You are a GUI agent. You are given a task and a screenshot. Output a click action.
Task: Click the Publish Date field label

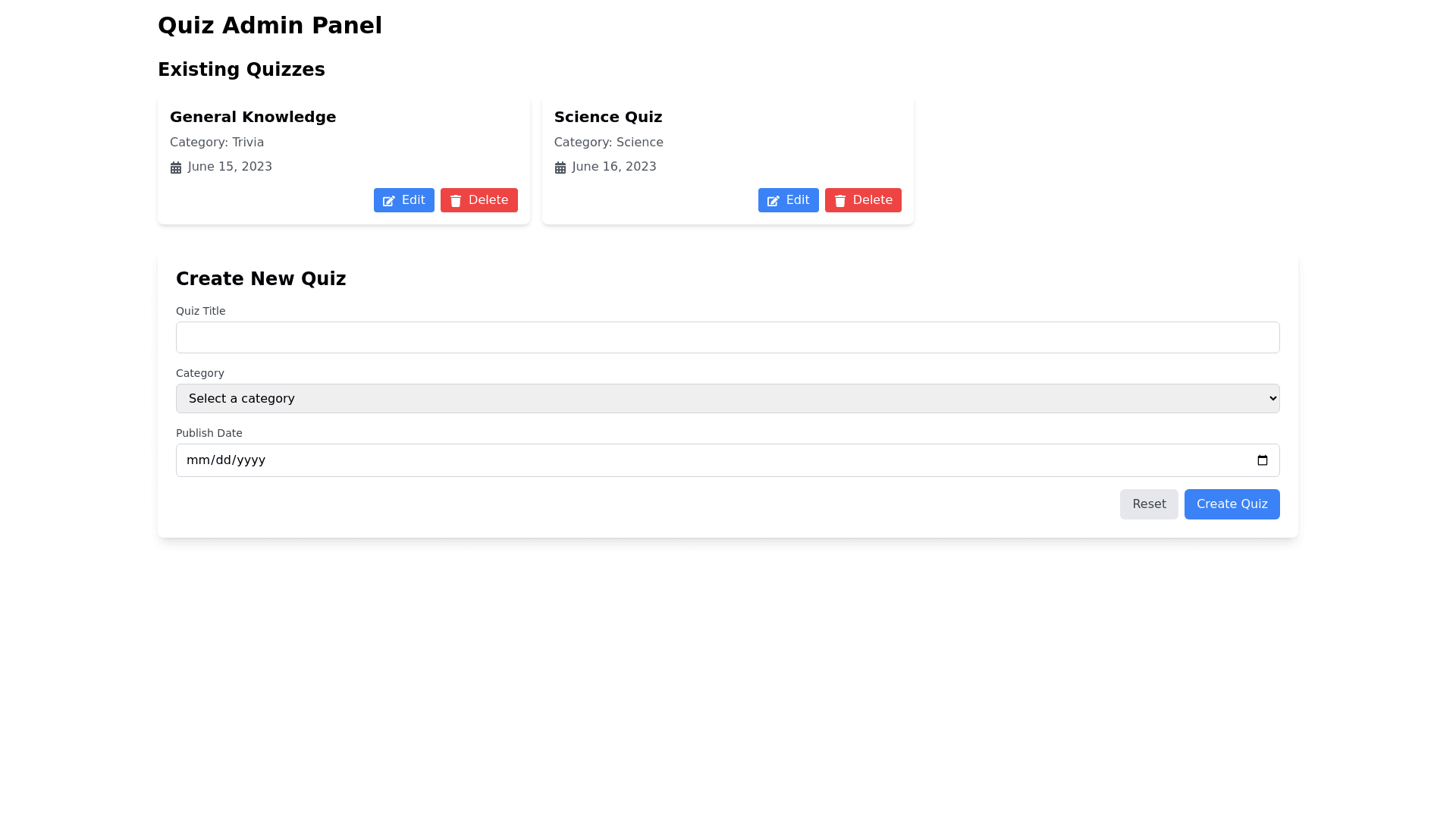coord(209,433)
